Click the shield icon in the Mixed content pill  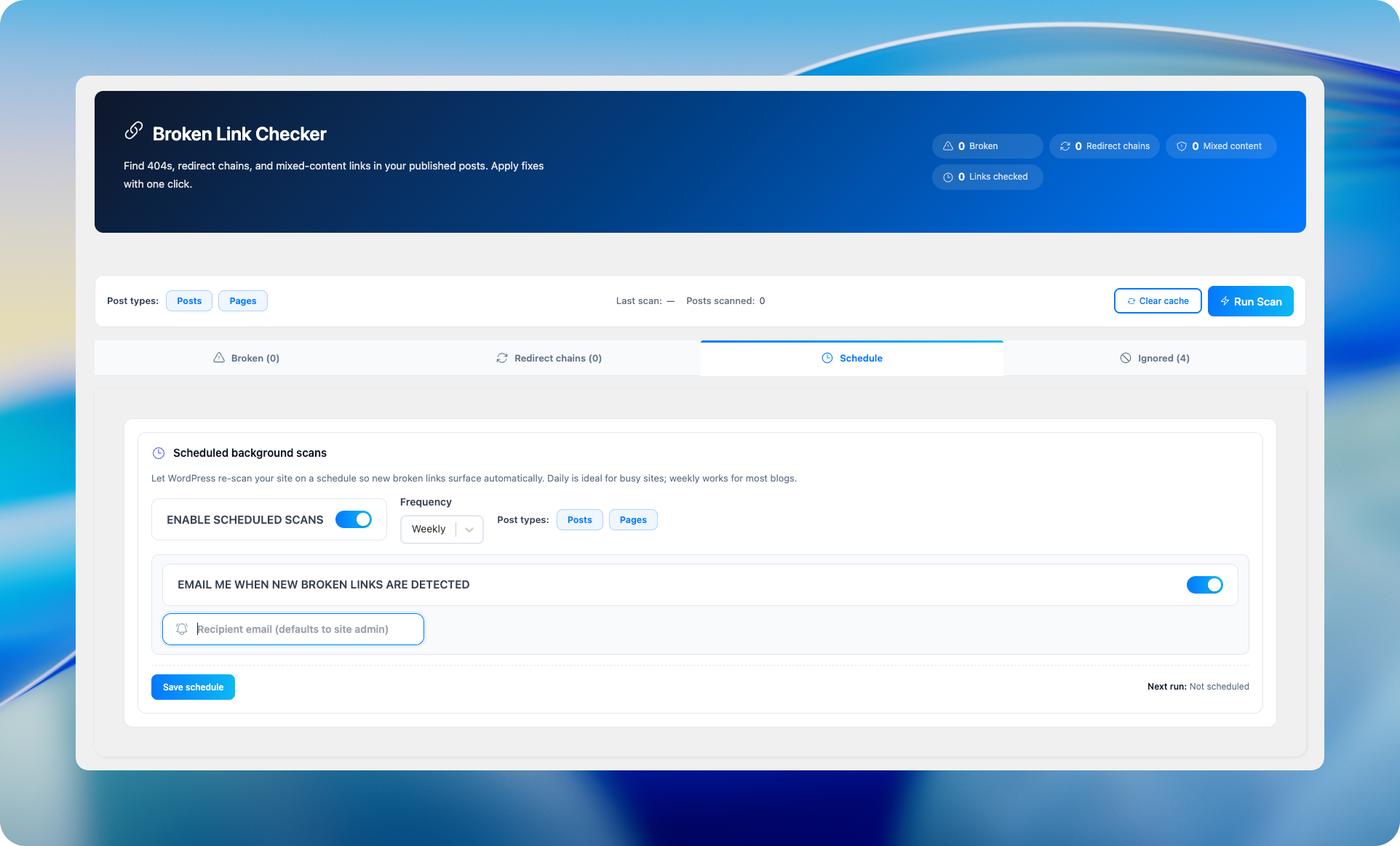[x=1182, y=146]
